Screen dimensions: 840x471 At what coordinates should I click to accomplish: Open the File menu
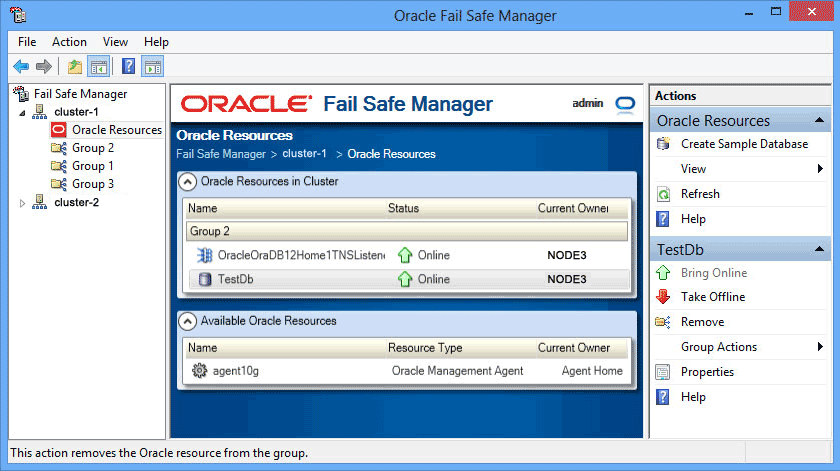(27, 42)
